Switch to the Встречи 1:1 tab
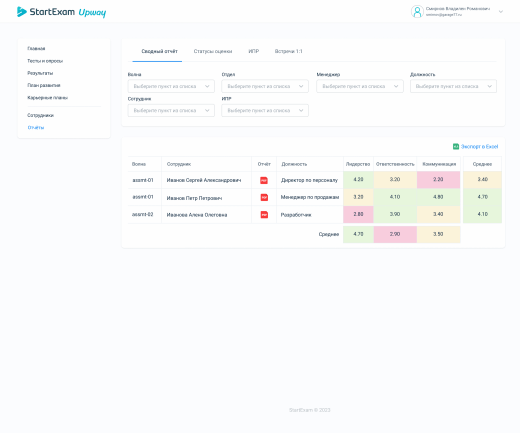 (x=288, y=51)
